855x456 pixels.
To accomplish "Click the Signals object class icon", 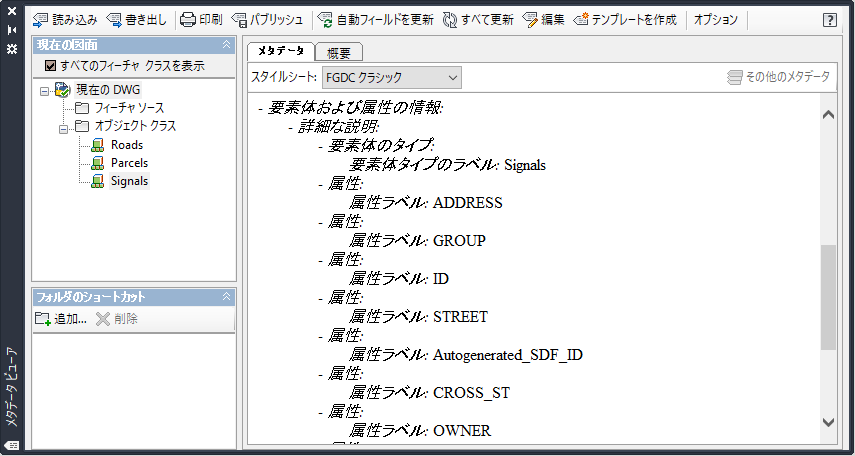I will pyautogui.click(x=98, y=181).
